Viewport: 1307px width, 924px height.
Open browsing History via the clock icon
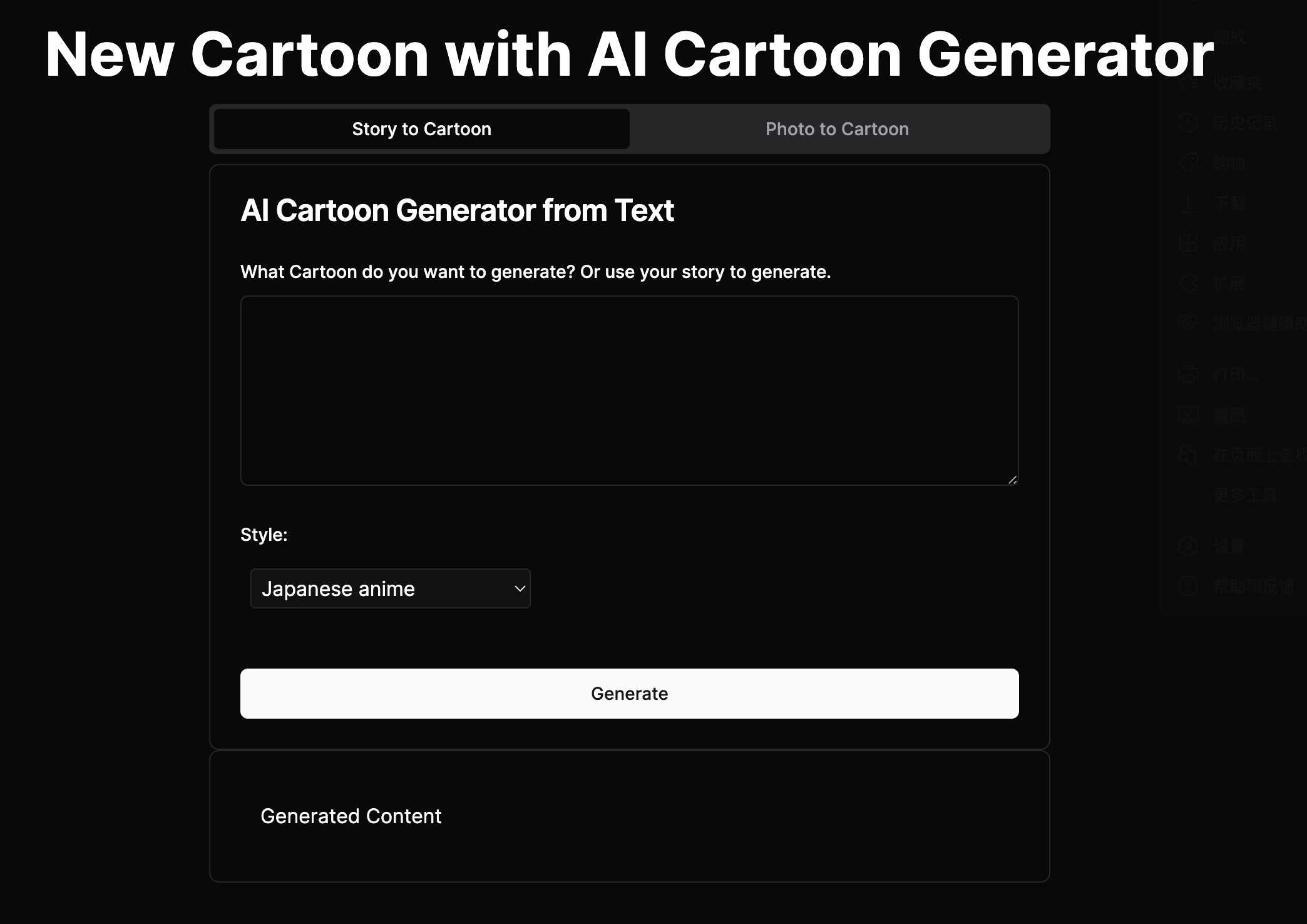coord(1187,123)
